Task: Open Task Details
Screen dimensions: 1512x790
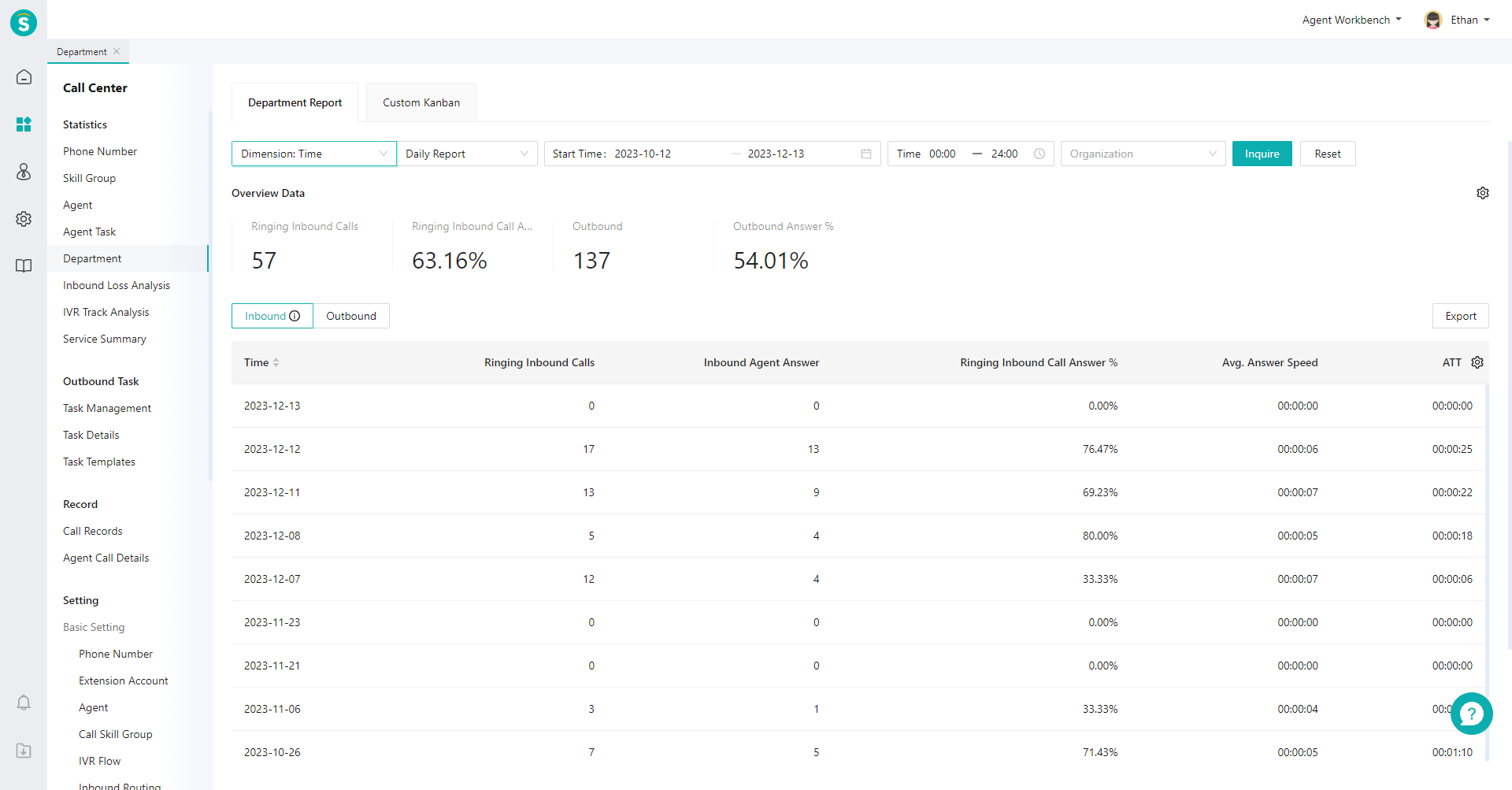Action: 91,435
